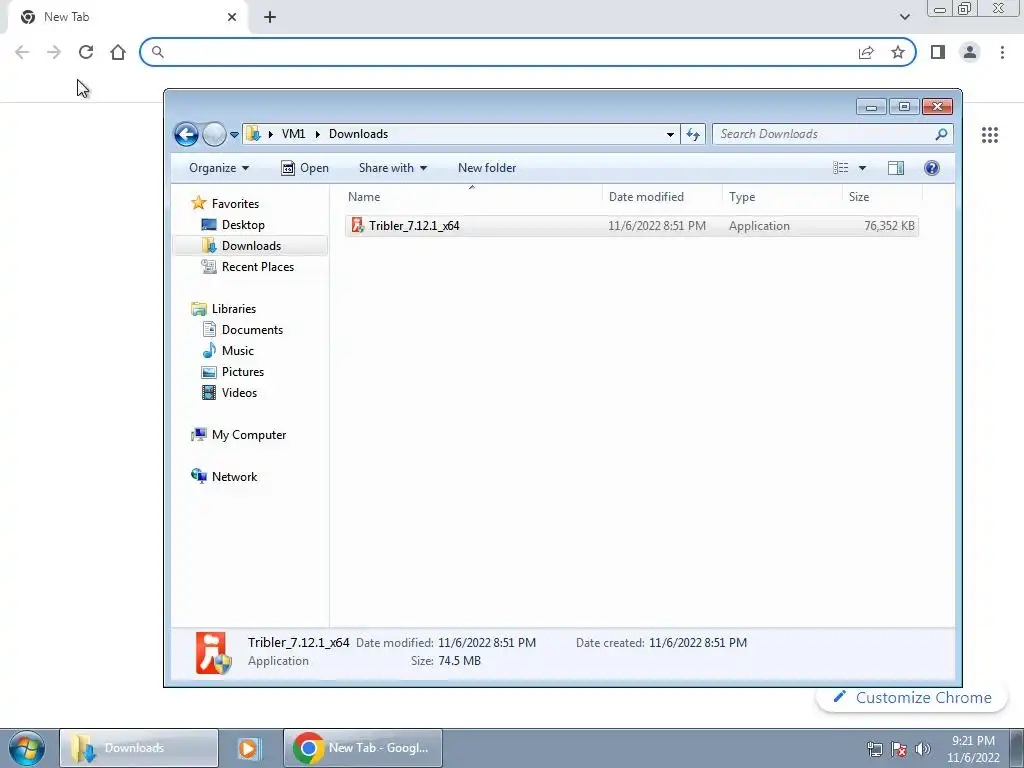Click the network tray icon
This screenshot has width=1024, height=768.
pyautogui.click(x=874, y=749)
